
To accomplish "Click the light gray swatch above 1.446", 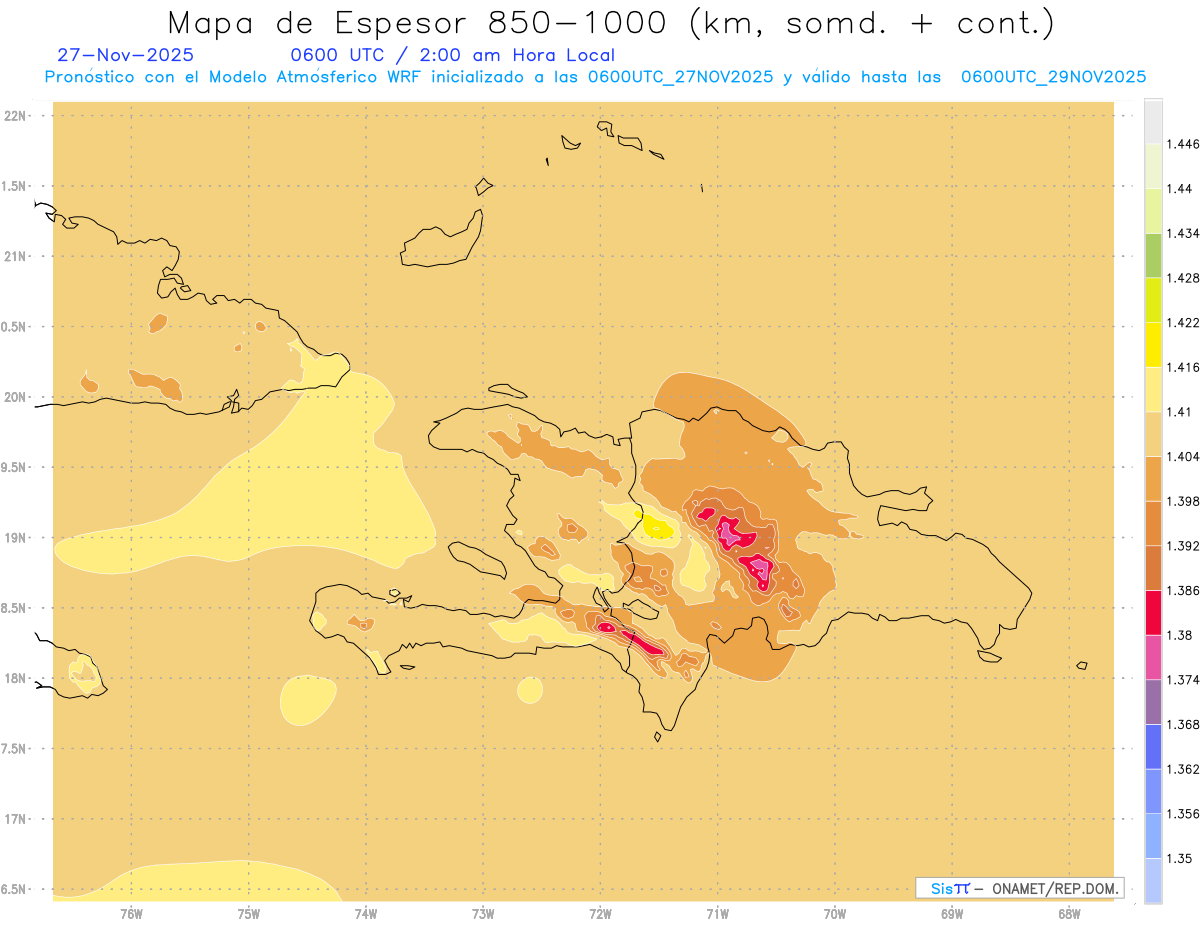I will coord(1153,121).
